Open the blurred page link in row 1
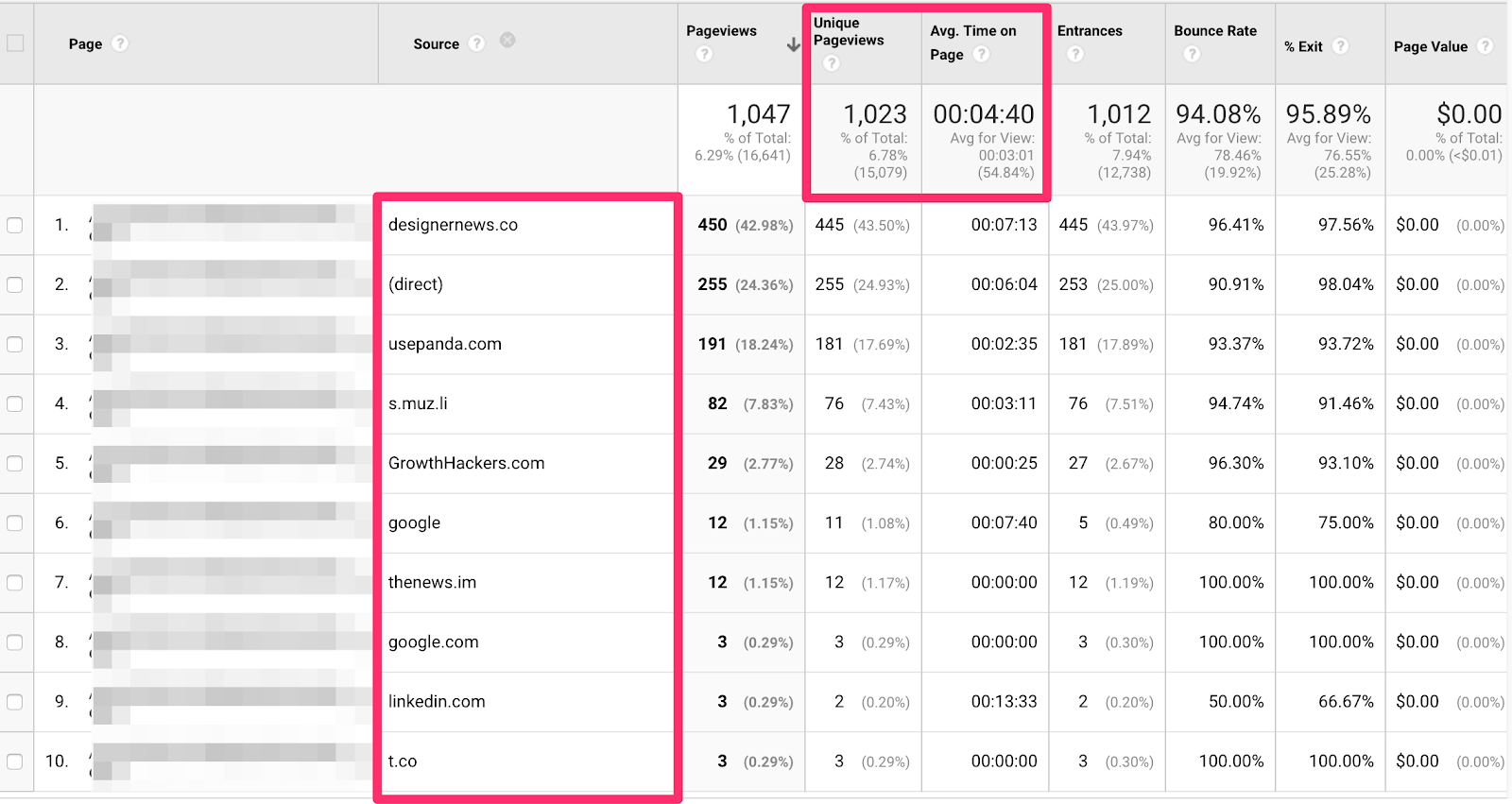This screenshot has width=1512, height=804. pyautogui.click(x=232, y=223)
